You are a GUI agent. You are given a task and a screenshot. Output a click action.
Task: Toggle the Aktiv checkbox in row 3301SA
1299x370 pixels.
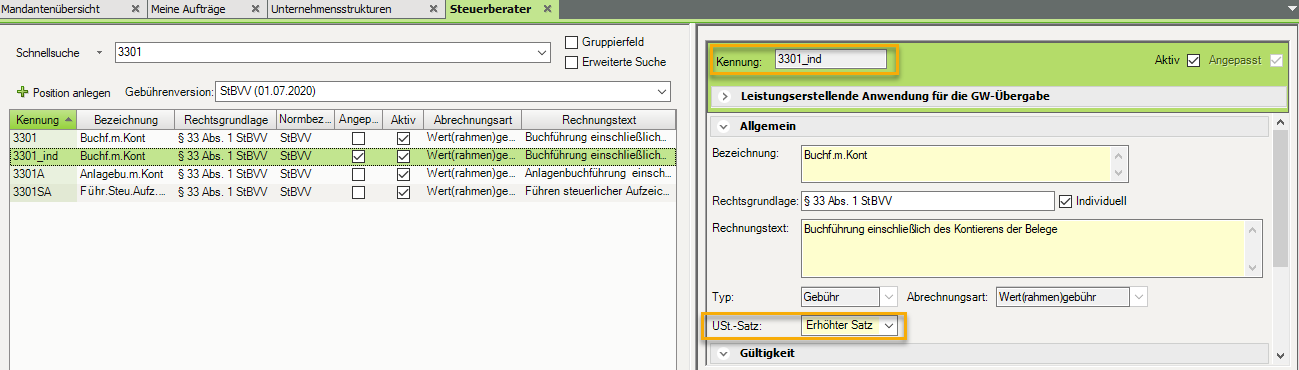pyautogui.click(x=403, y=192)
